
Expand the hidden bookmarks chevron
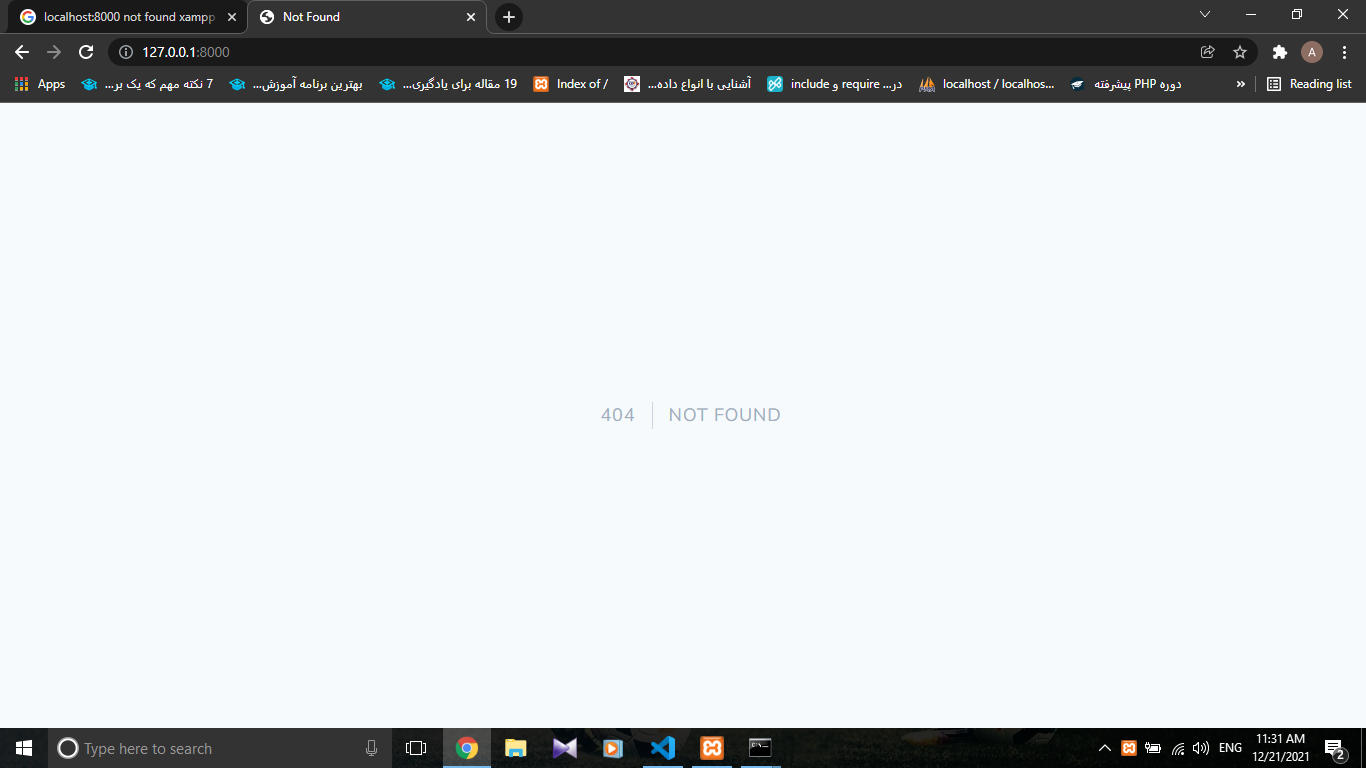point(1241,84)
